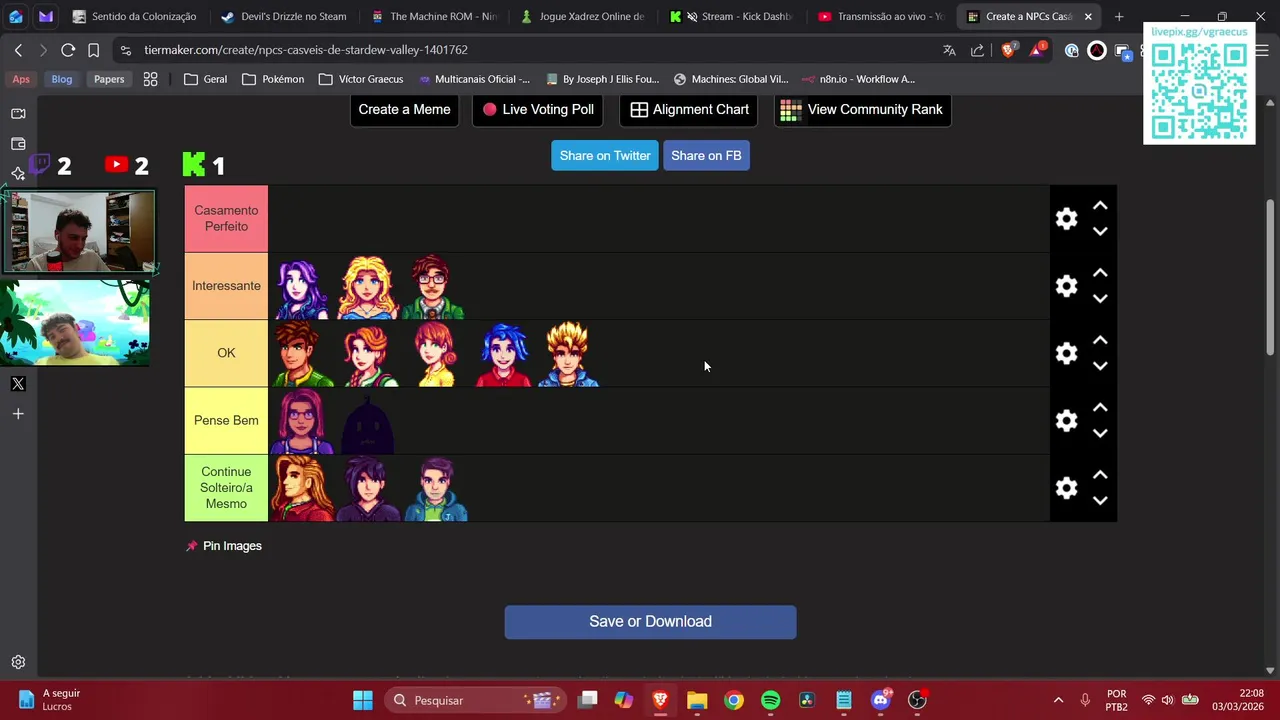Select dark silhouette character in Pense Bem row
1280x720 pixels.
tap(368, 421)
